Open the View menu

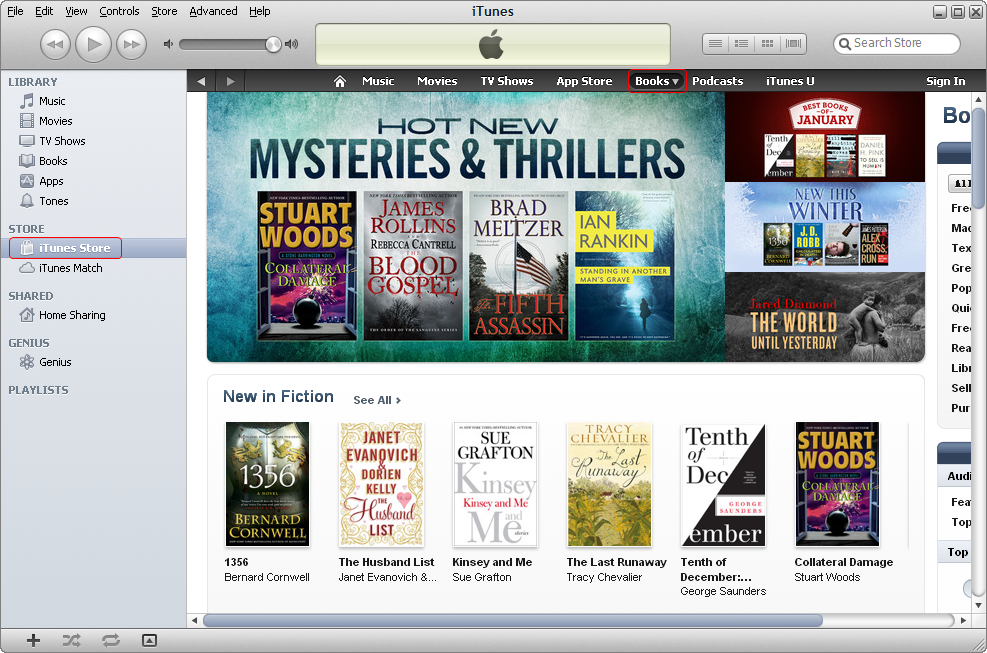coord(76,11)
